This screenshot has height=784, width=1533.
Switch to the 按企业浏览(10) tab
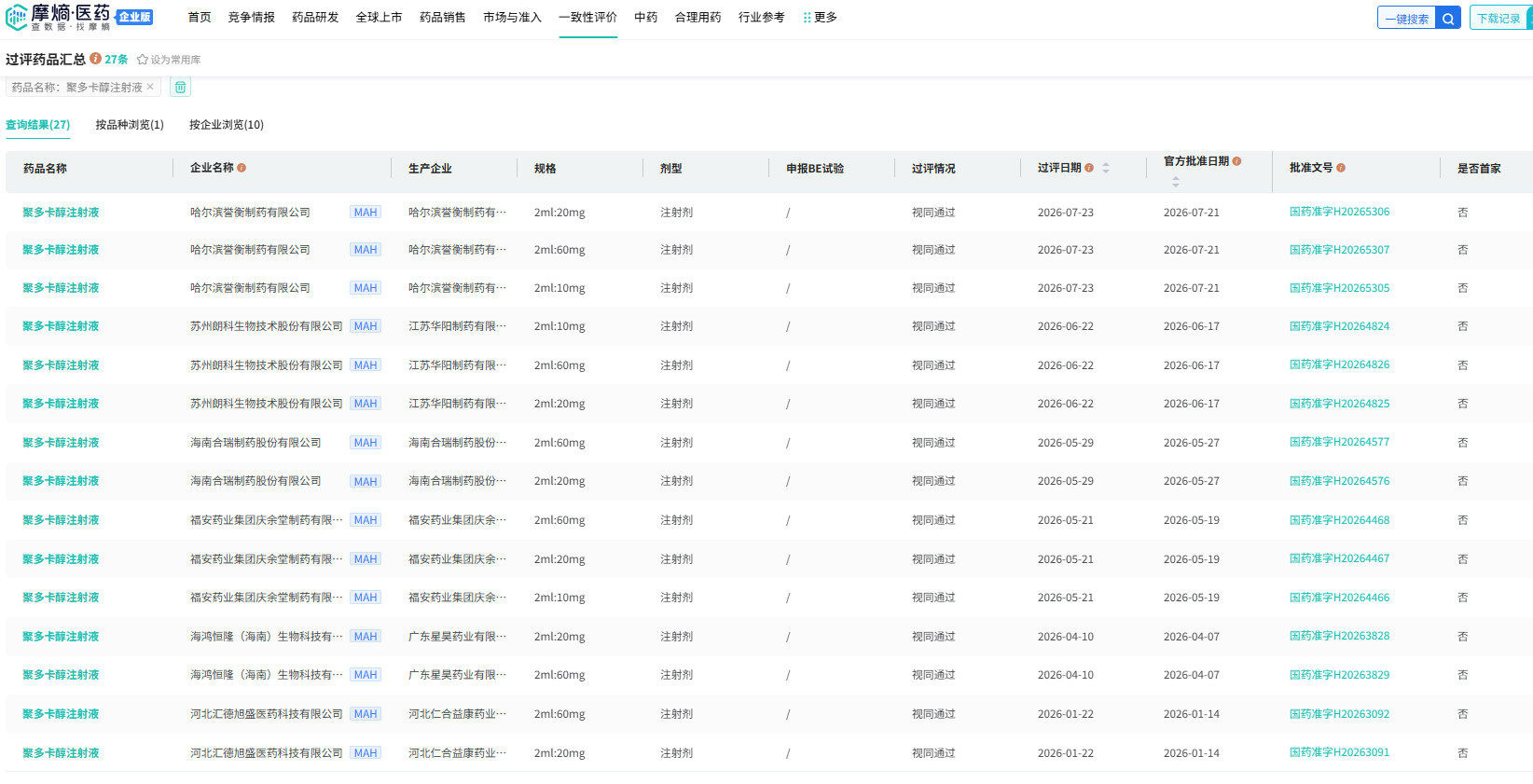coord(227,125)
